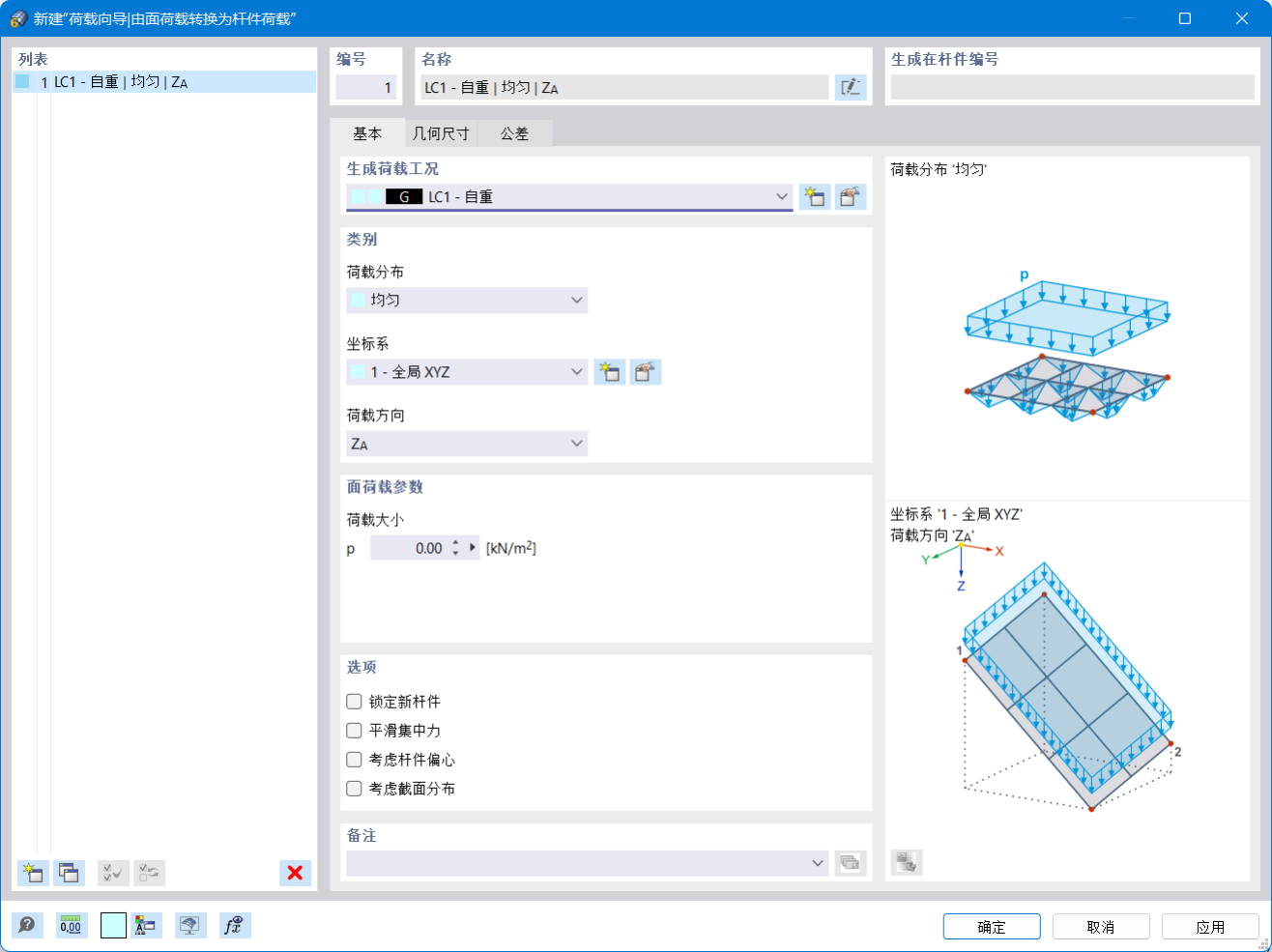
Task: Click the uniform load distribution preview image
Action: [1067, 344]
